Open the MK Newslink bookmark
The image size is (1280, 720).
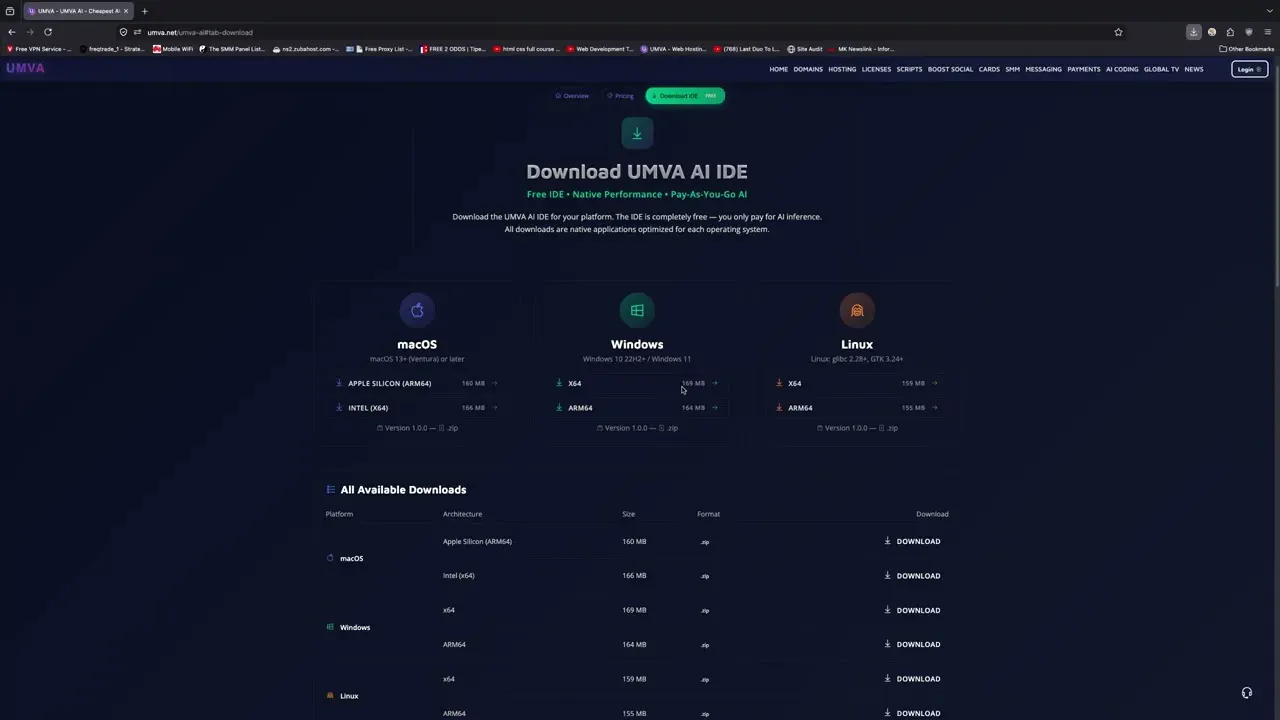coord(861,49)
